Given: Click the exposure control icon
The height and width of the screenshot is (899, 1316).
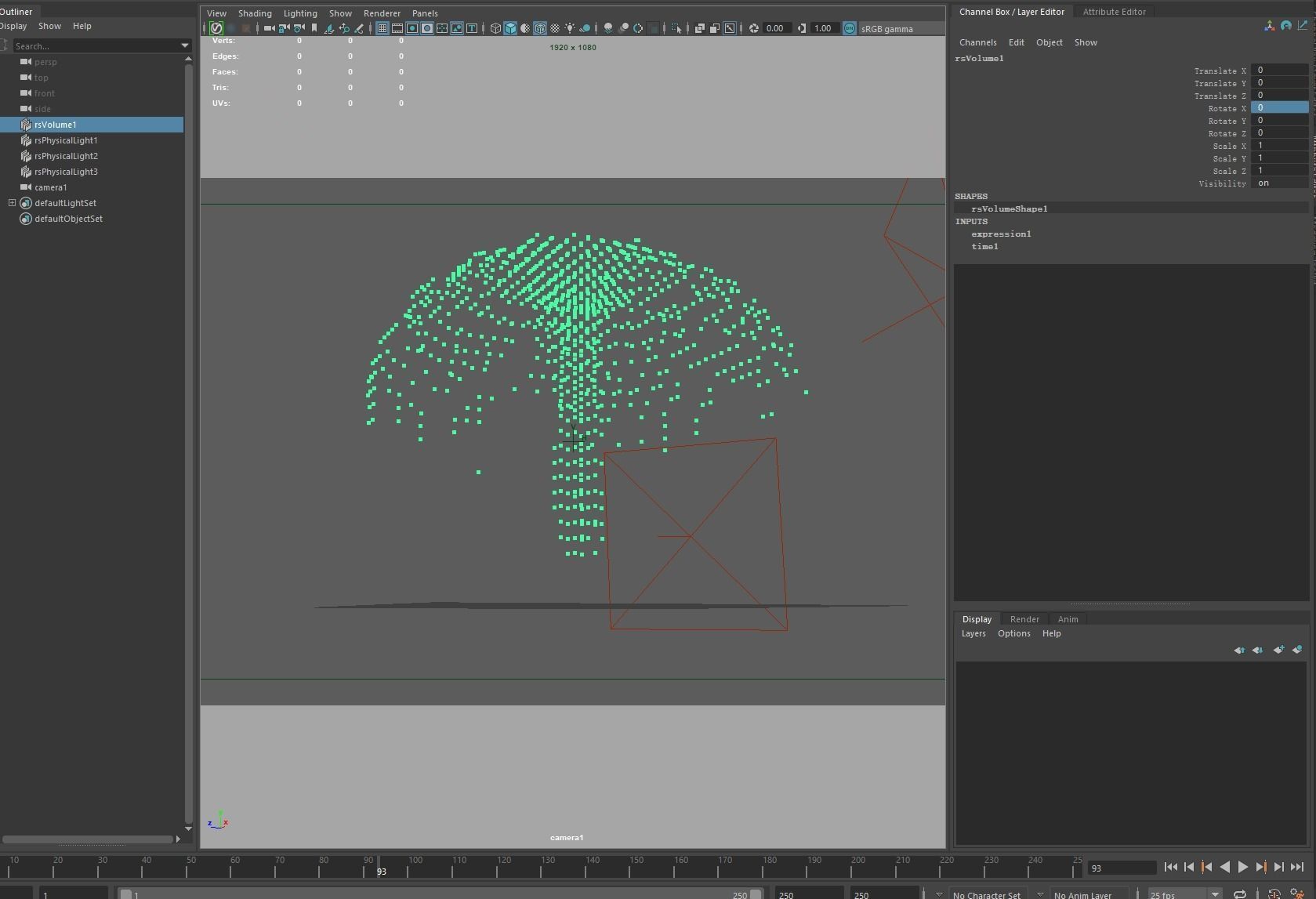Looking at the screenshot, I should pyautogui.click(x=754, y=28).
